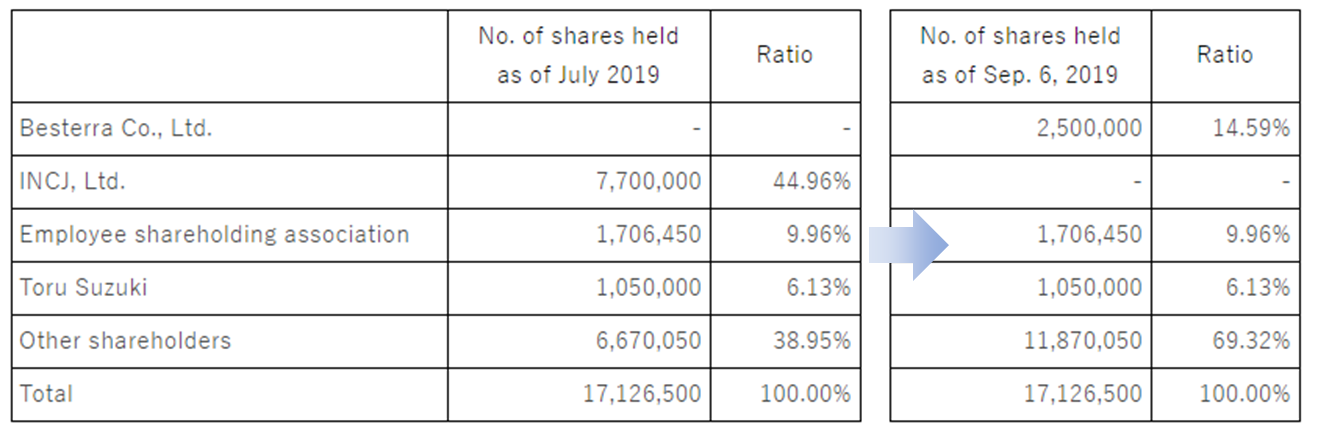This screenshot has height=433, width=1318.
Task: Click the Toru Suzuki row label
Action: tap(83, 288)
